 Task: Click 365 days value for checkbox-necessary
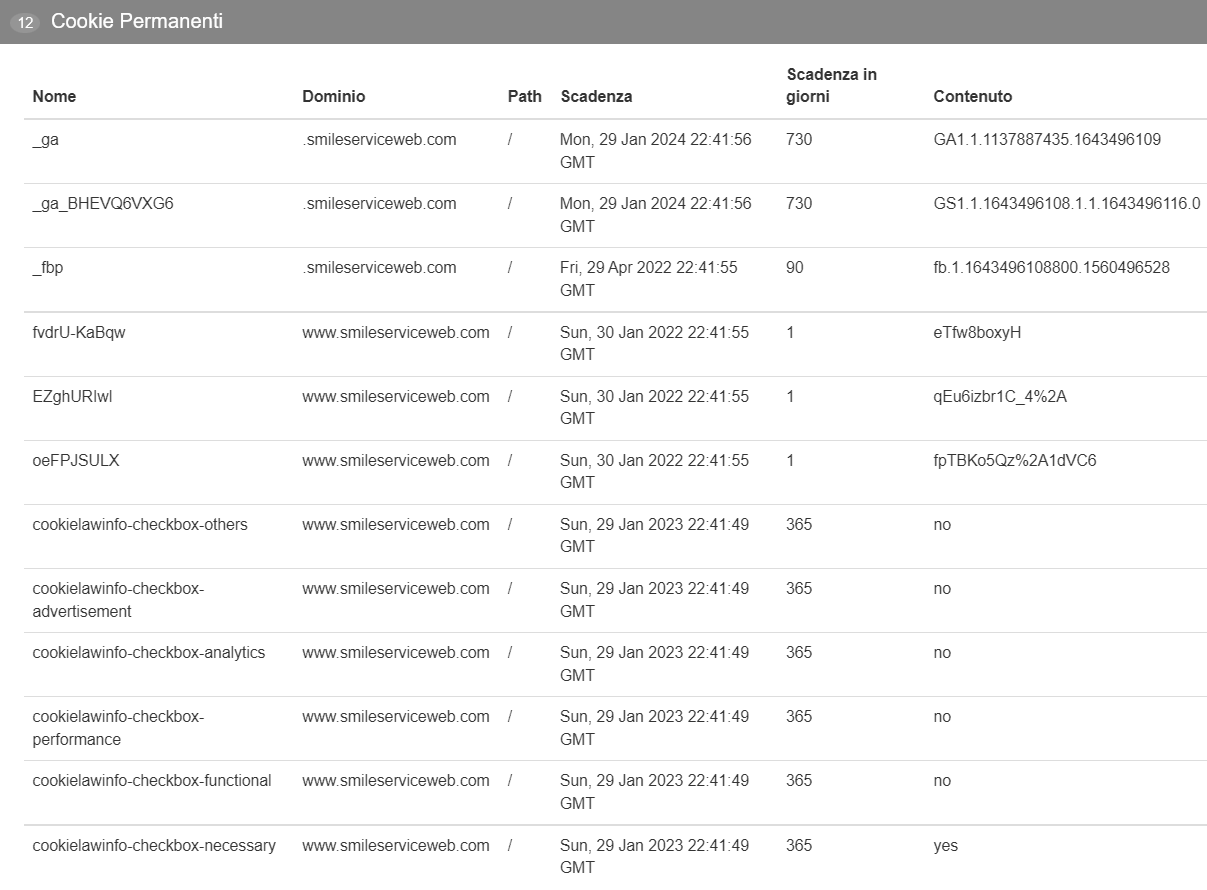[799, 846]
